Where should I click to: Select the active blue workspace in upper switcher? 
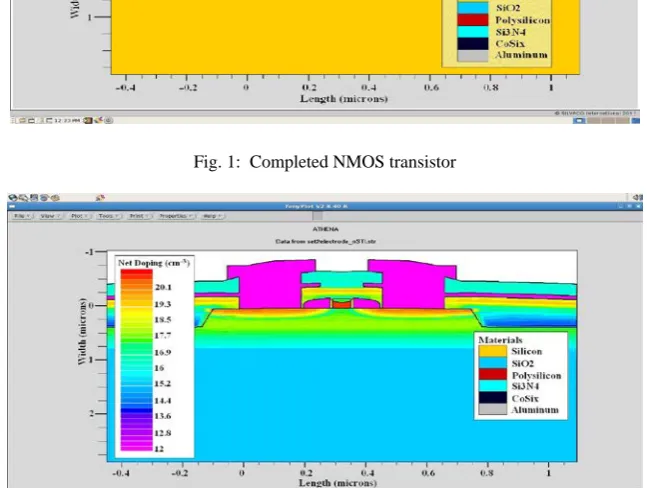tap(579, 120)
